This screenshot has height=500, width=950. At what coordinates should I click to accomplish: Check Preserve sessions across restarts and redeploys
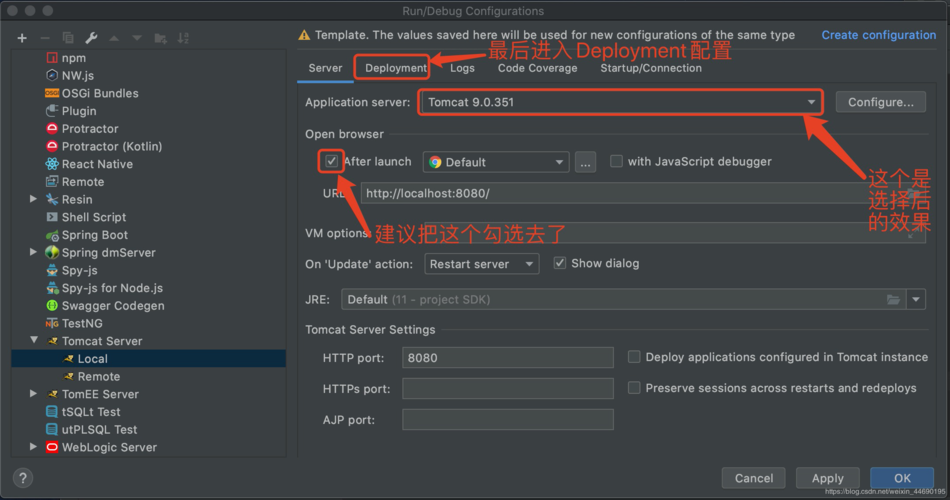pyautogui.click(x=634, y=388)
